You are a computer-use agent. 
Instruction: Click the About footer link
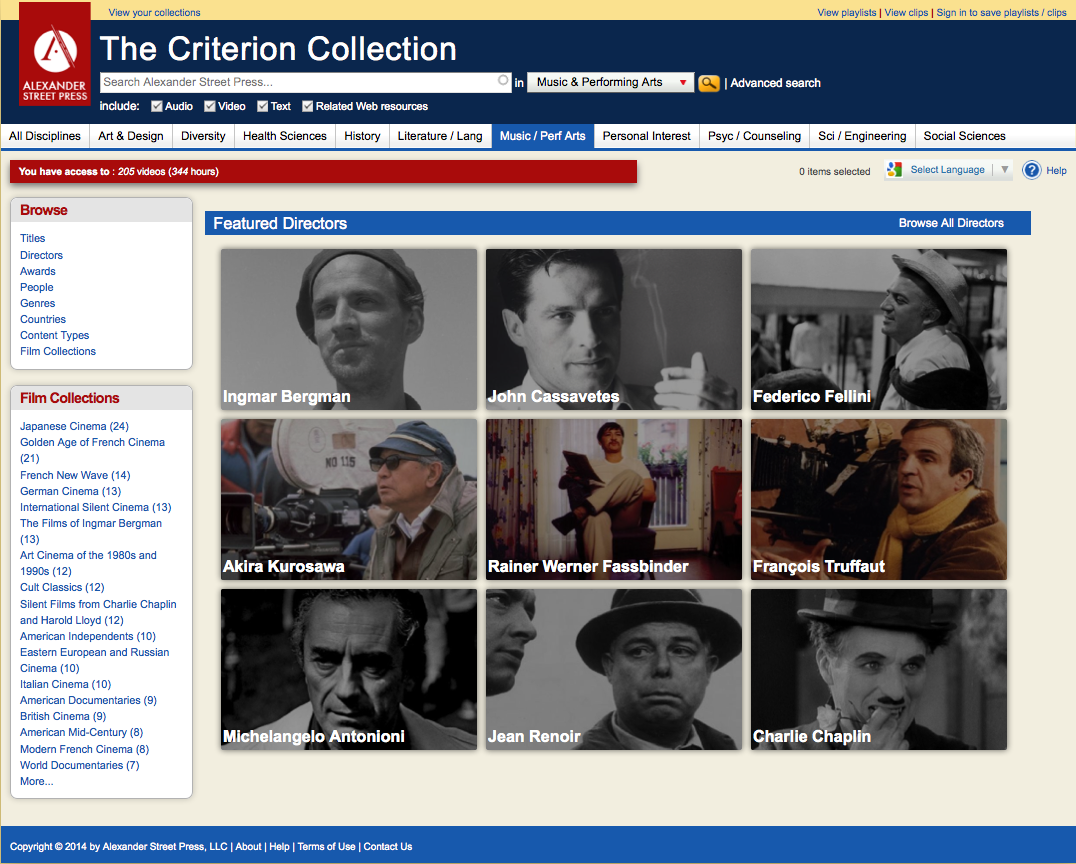click(x=248, y=846)
